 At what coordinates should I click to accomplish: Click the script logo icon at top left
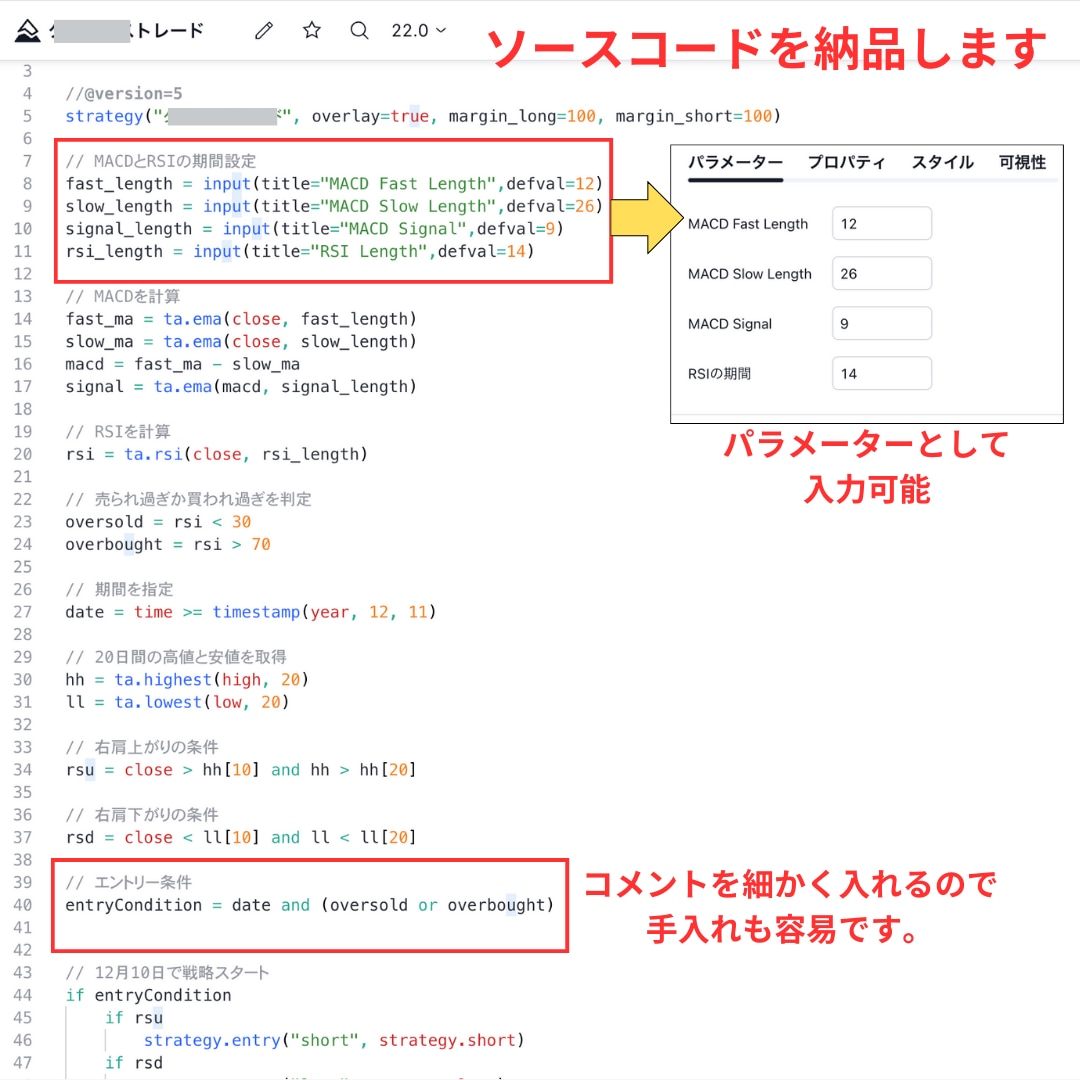28,30
